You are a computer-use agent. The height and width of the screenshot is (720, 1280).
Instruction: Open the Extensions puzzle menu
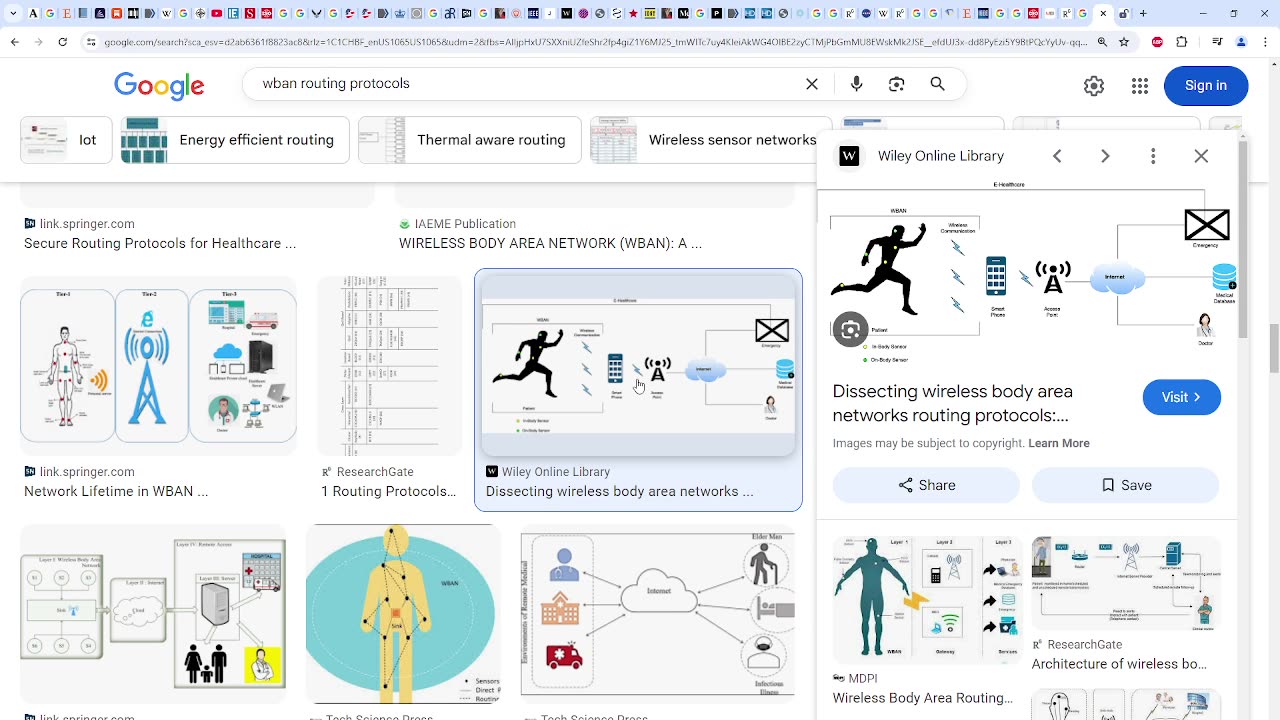(1182, 42)
